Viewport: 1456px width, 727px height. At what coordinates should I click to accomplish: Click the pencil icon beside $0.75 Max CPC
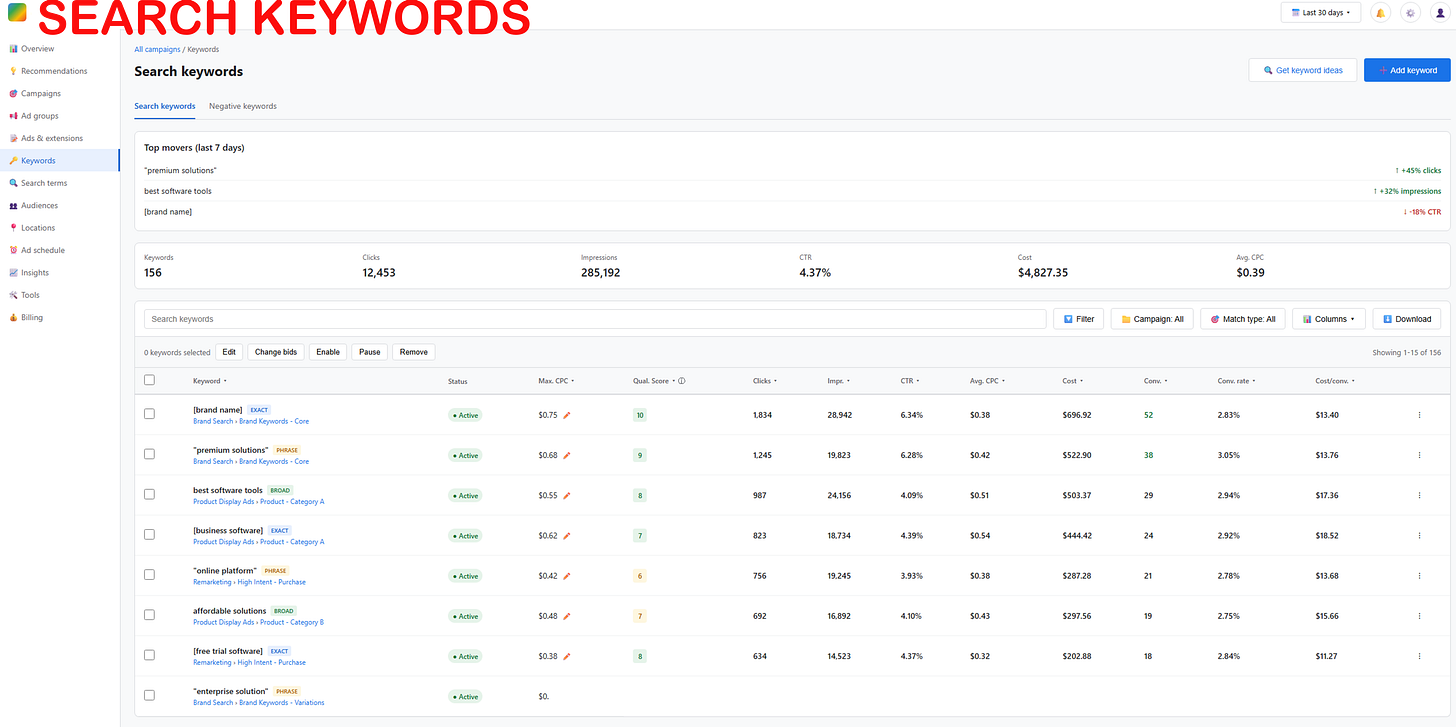tap(567, 415)
